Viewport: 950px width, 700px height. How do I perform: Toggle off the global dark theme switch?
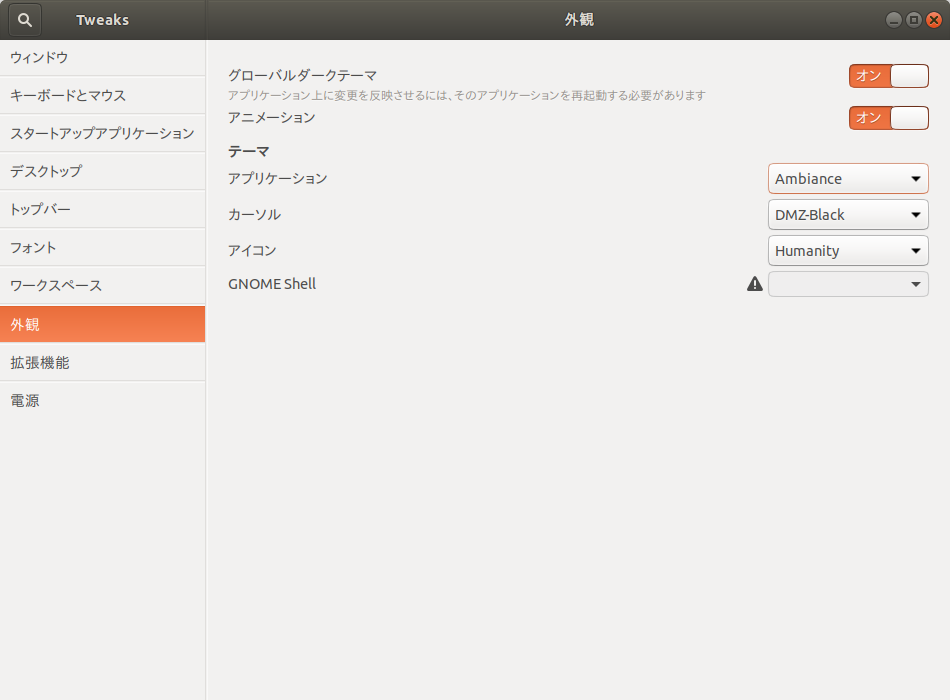(x=888, y=76)
